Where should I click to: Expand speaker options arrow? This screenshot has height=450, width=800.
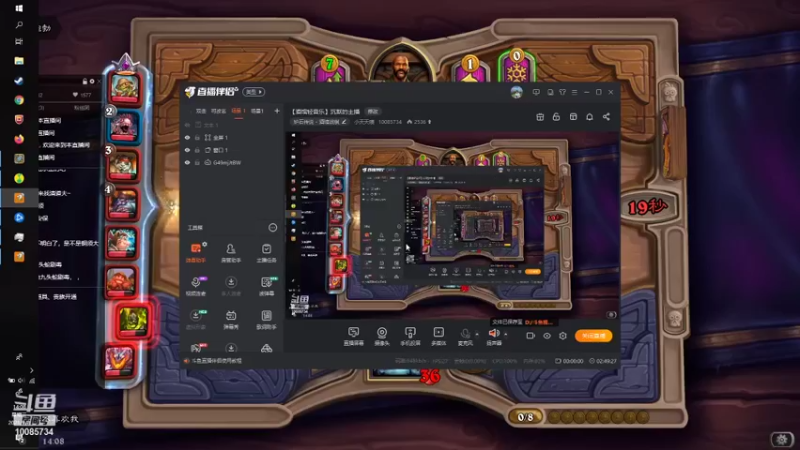(506, 334)
